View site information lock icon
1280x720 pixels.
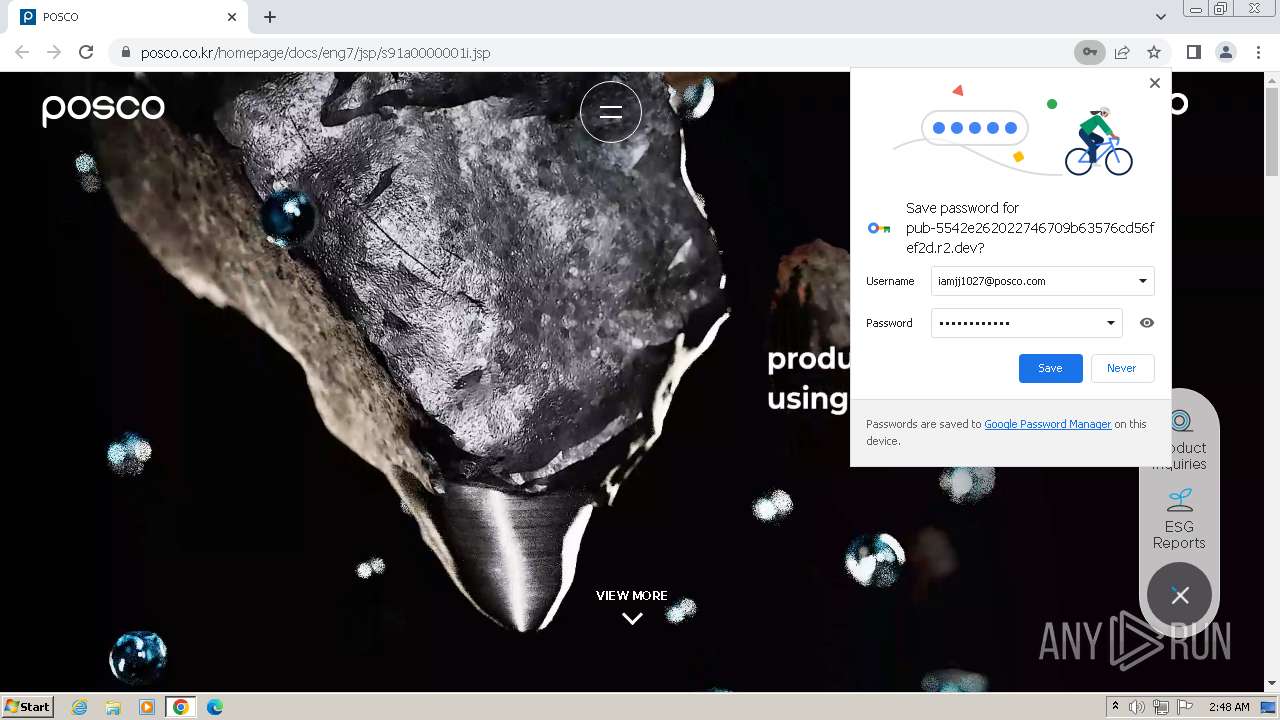click(125, 52)
